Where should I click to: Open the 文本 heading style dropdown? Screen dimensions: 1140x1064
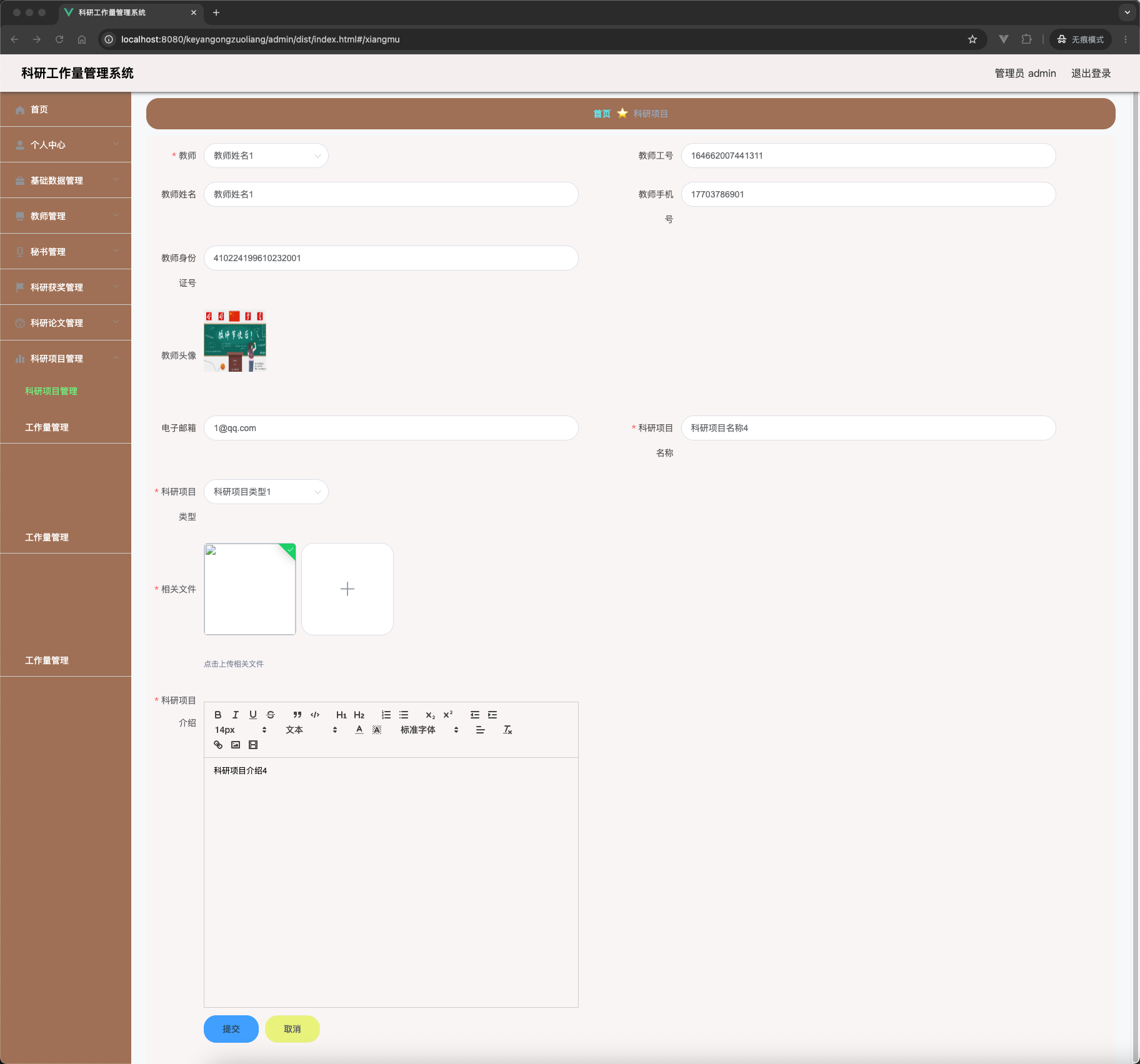pos(311,730)
